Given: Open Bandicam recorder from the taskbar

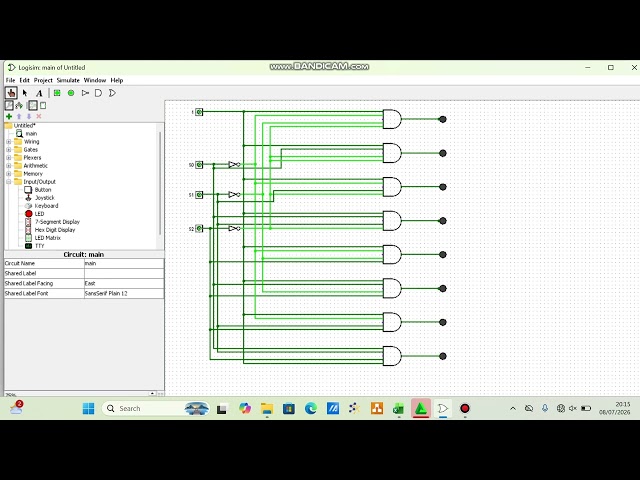Looking at the screenshot, I should (x=464, y=408).
